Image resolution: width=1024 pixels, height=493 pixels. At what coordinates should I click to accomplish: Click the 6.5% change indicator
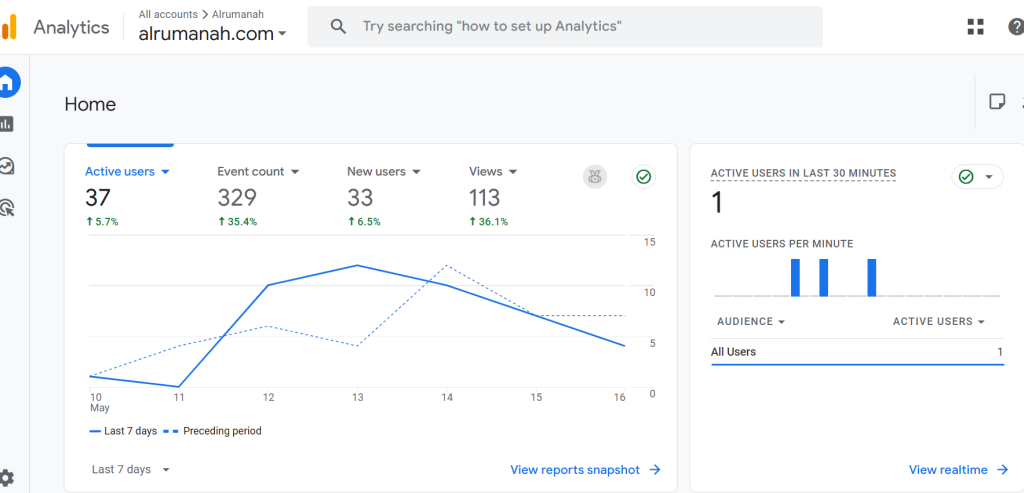[x=364, y=222]
